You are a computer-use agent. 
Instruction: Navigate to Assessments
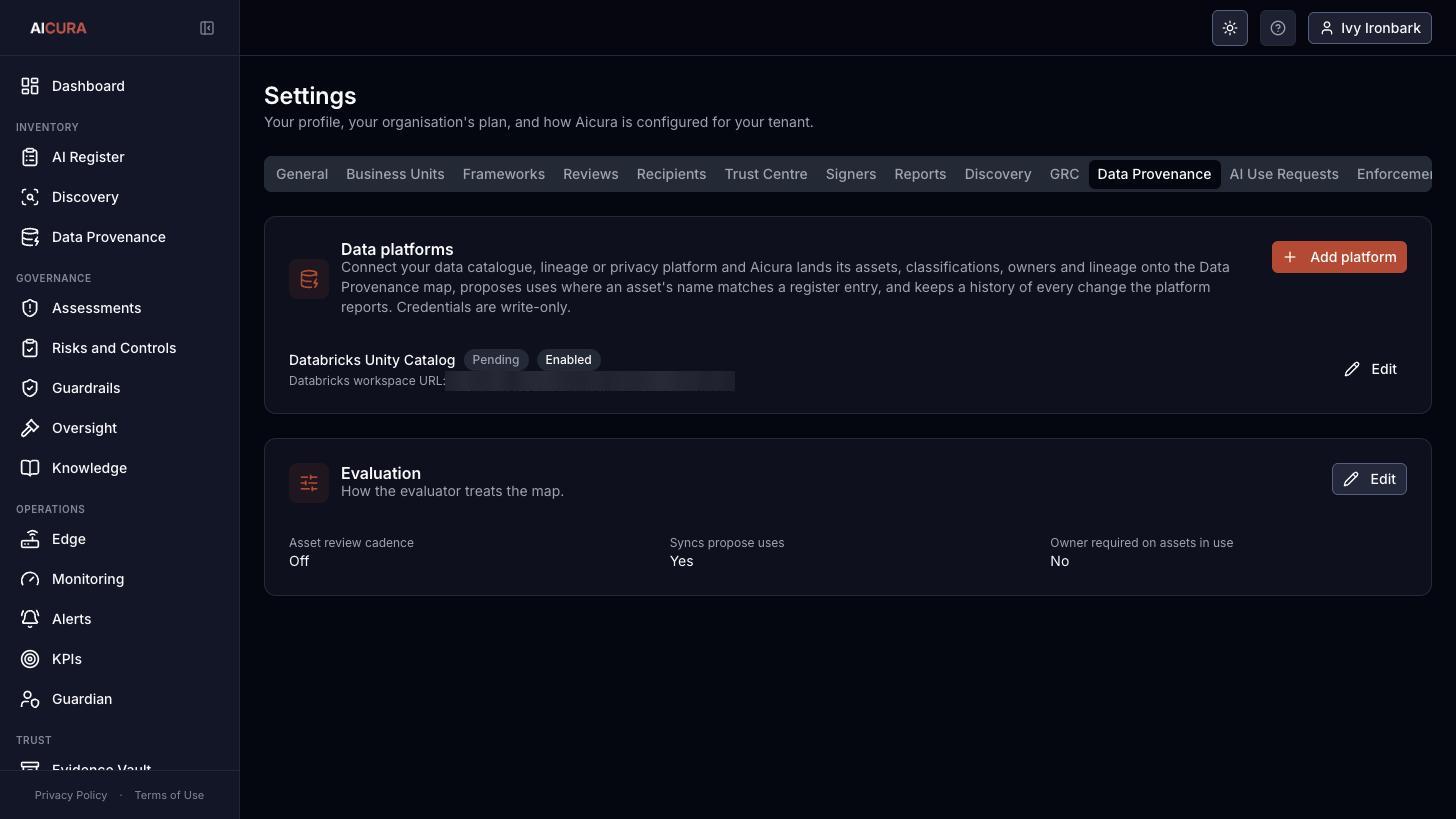(x=120, y=308)
